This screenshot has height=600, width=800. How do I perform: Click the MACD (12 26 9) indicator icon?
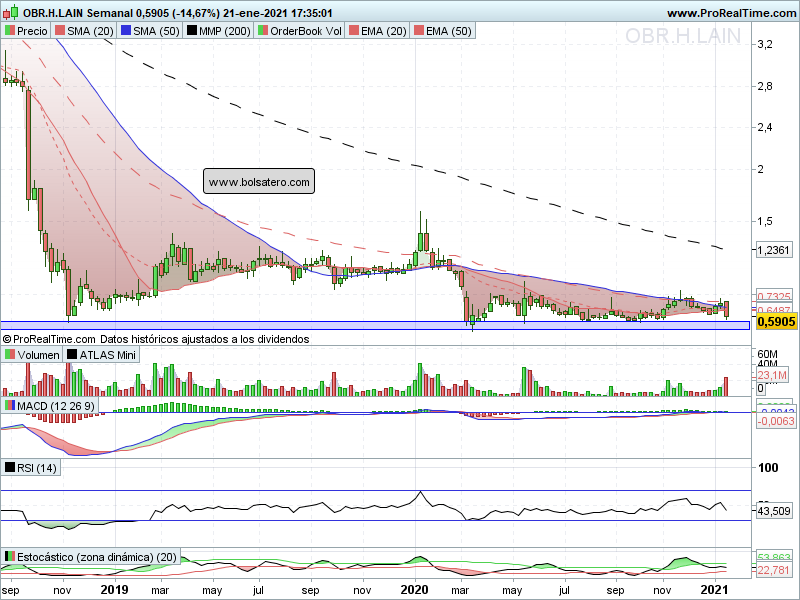point(10,406)
